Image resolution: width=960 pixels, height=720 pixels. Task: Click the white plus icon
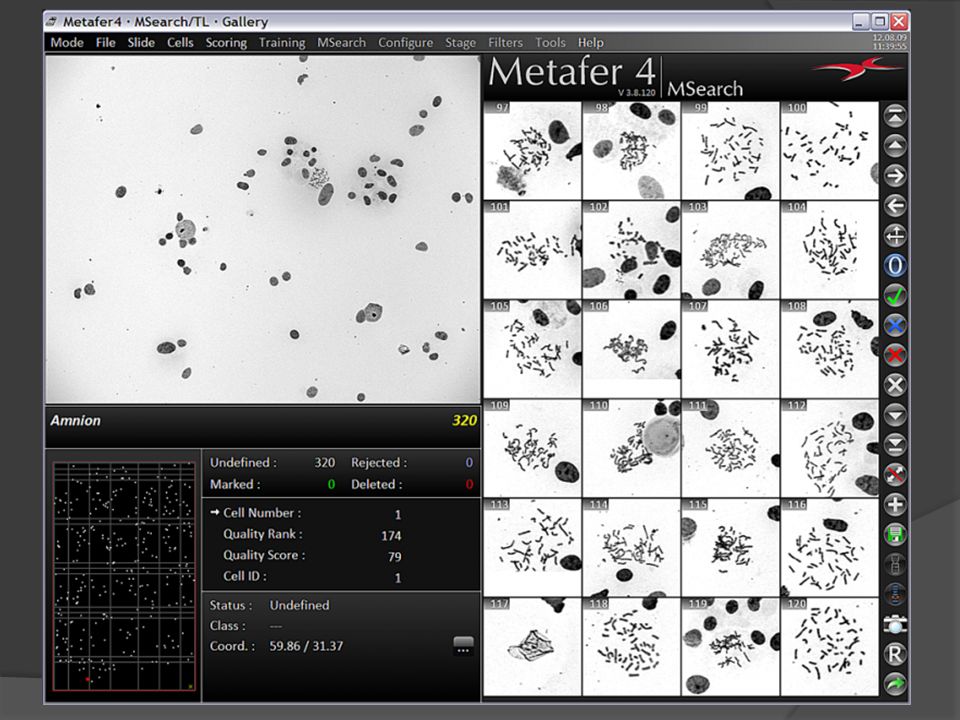tap(894, 505)
